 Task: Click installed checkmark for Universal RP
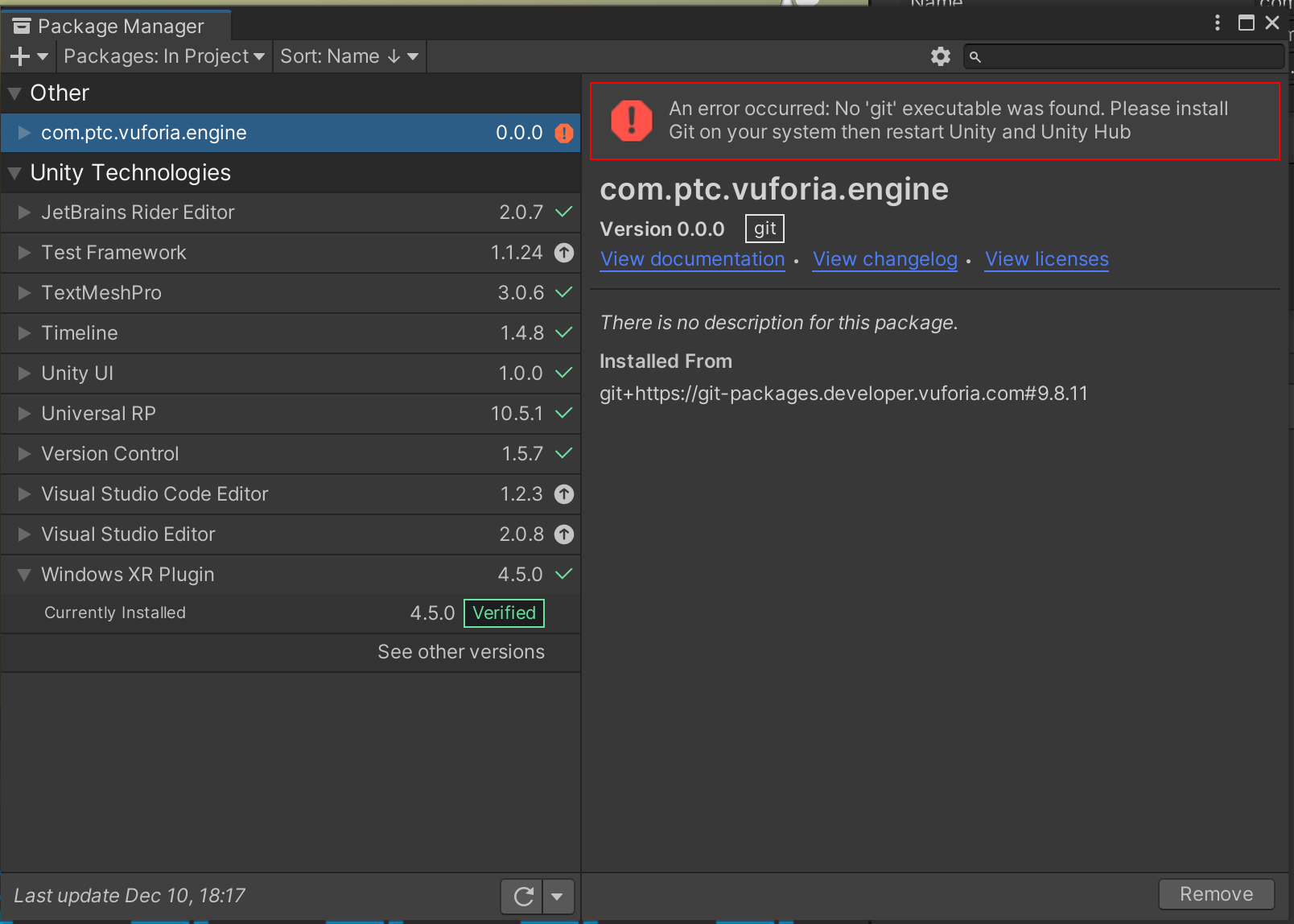[564, 413]
